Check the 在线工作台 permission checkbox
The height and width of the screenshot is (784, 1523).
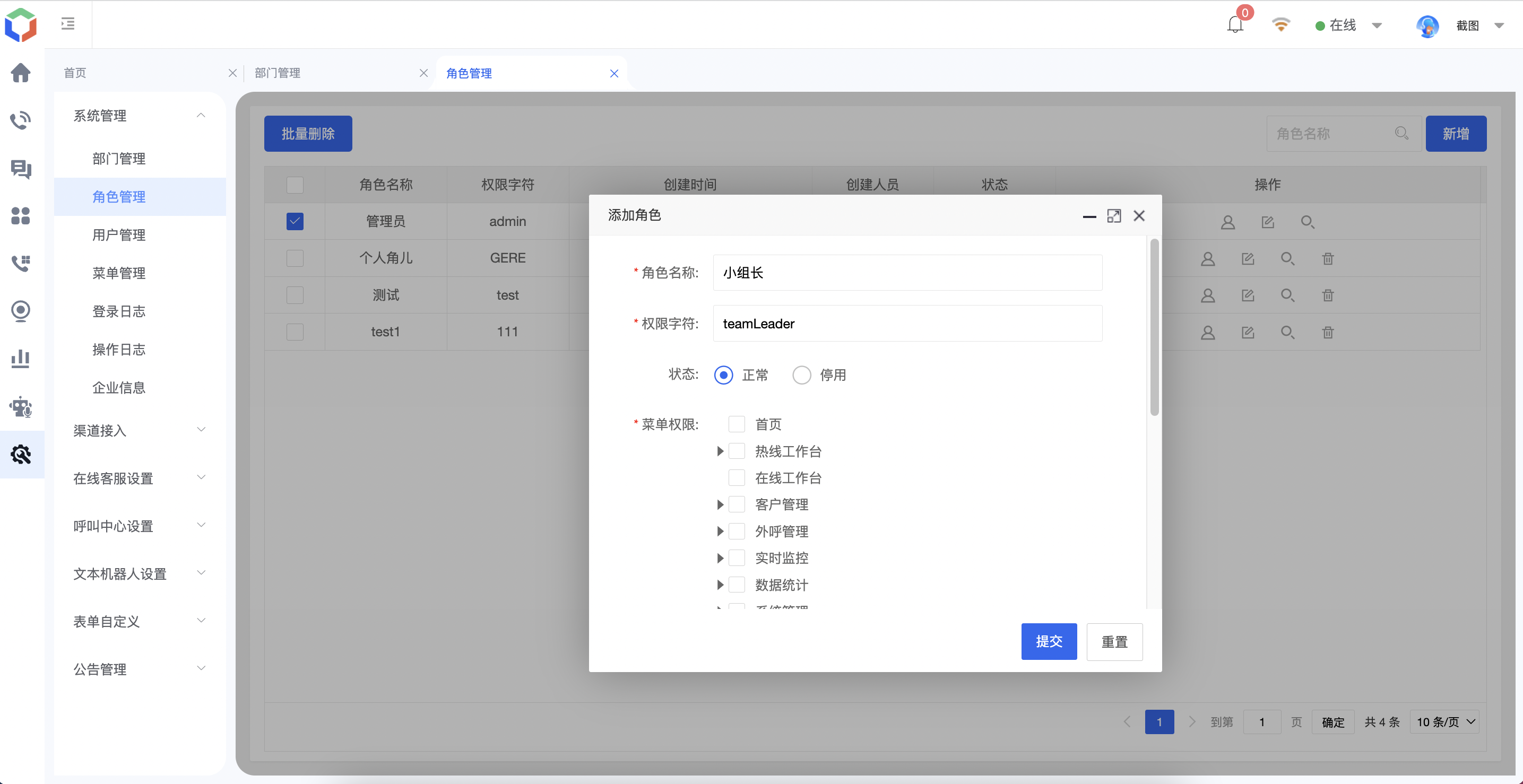pyautogui.click(x=737, y=477)
